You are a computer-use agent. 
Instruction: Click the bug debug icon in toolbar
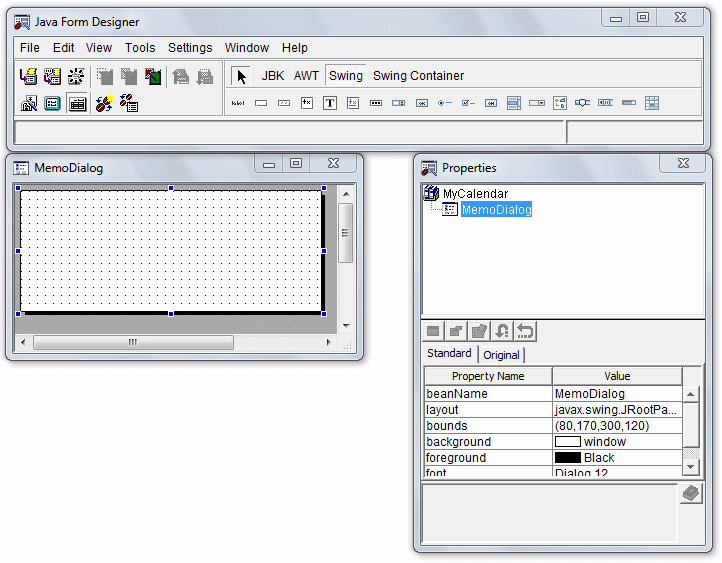point(103,103)
